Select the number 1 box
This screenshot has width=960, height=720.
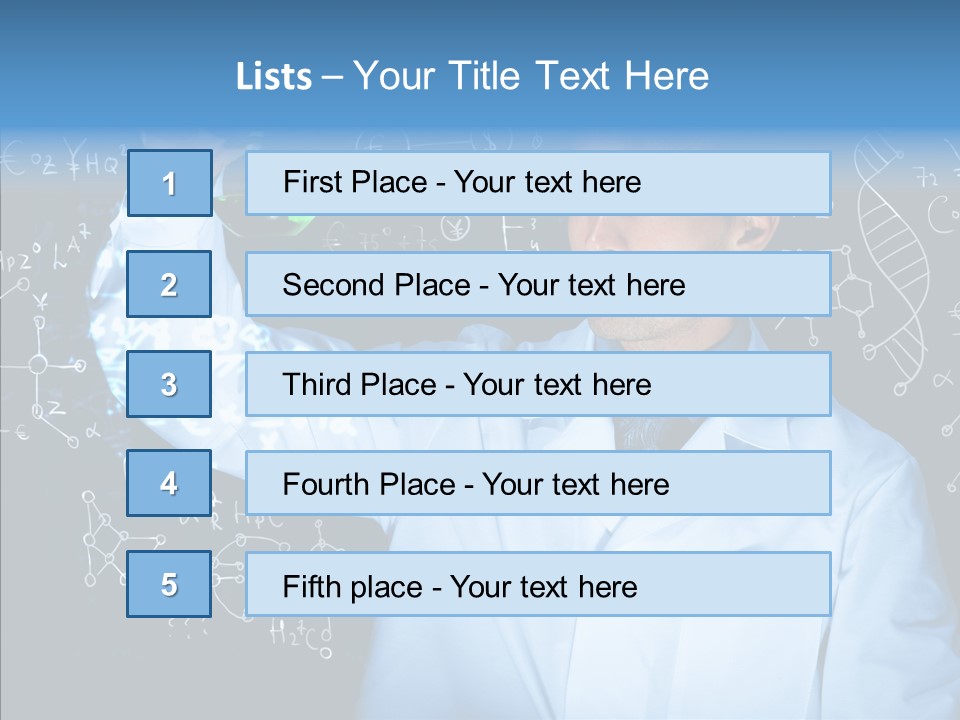click(170, 183)
